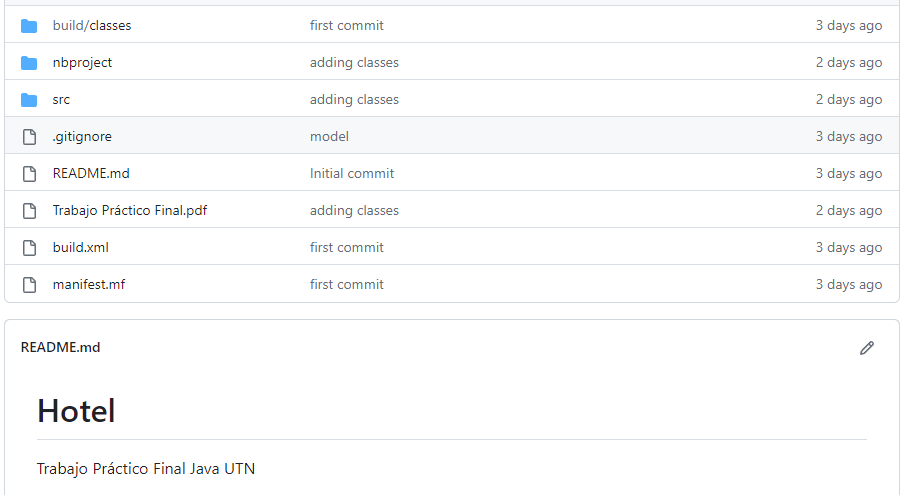Click the README.md panel header title

point(60,348)
